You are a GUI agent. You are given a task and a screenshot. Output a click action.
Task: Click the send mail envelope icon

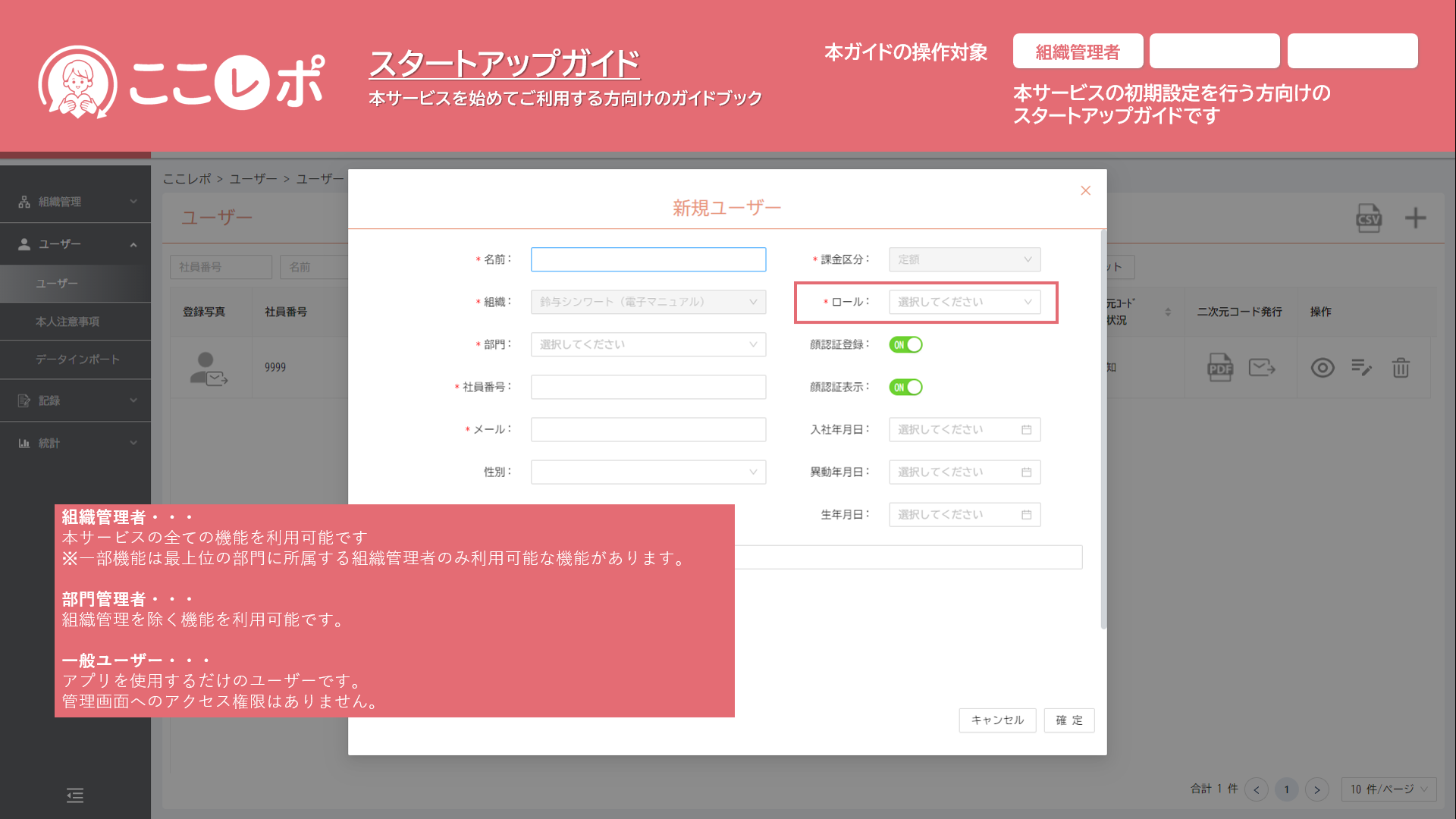click(x=1262, y=368)
